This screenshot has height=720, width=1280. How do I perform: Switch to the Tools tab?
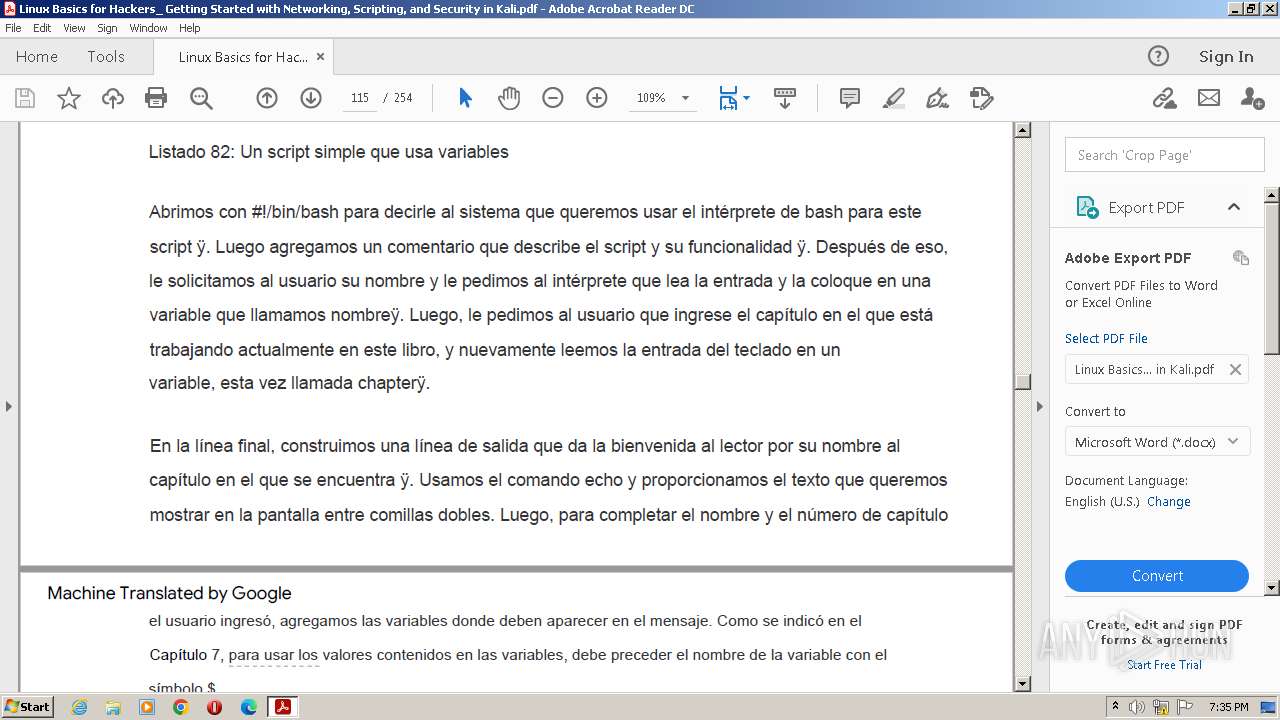click(106, 57)
